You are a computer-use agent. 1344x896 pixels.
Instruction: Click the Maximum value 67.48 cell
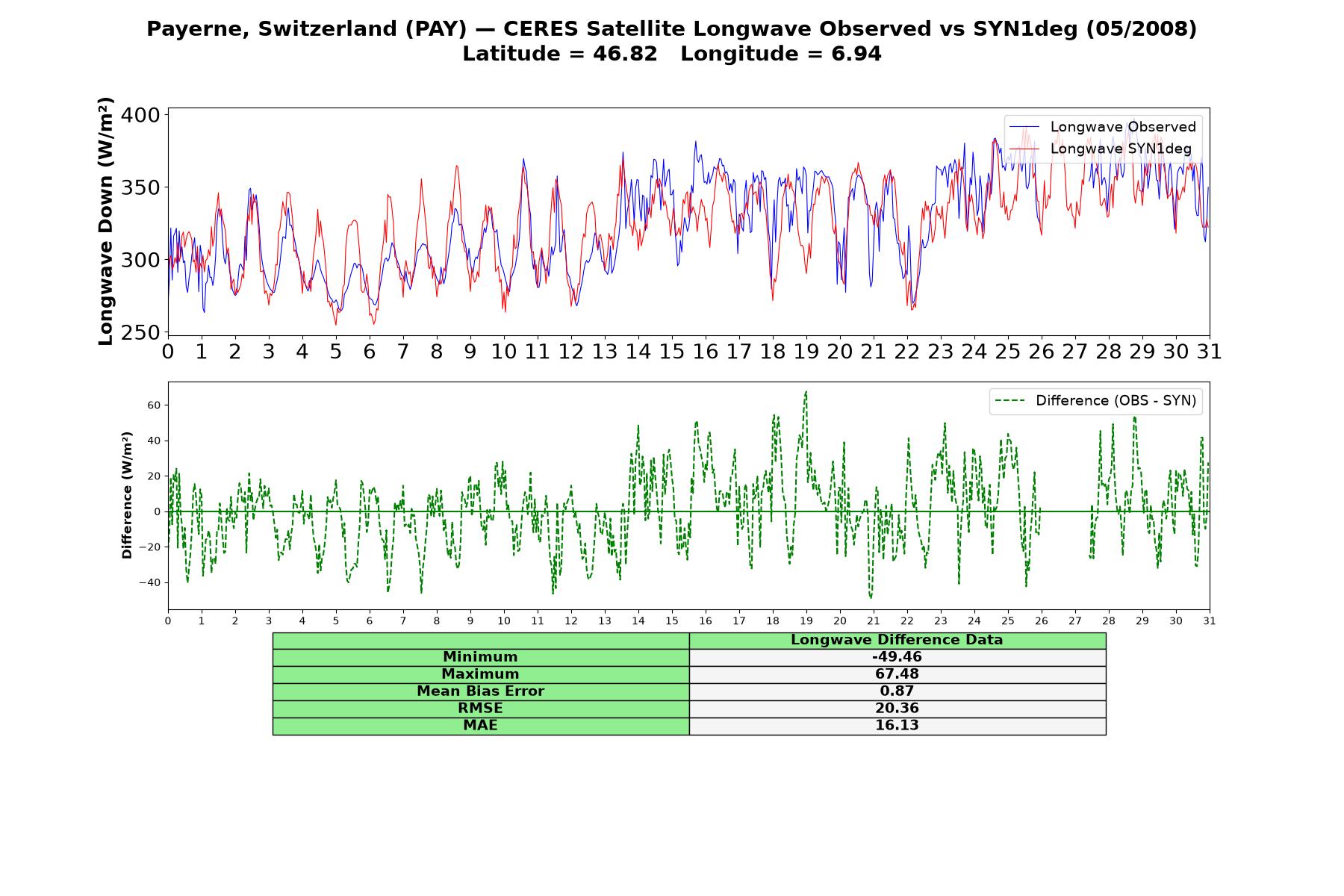(x=897, y=674)
